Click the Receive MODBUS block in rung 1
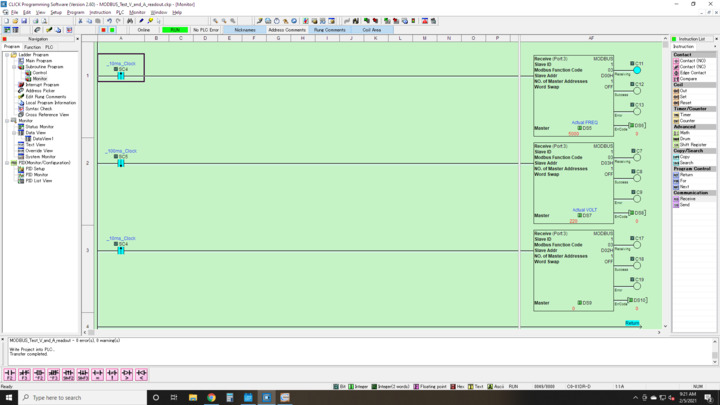 click(574, 96)
